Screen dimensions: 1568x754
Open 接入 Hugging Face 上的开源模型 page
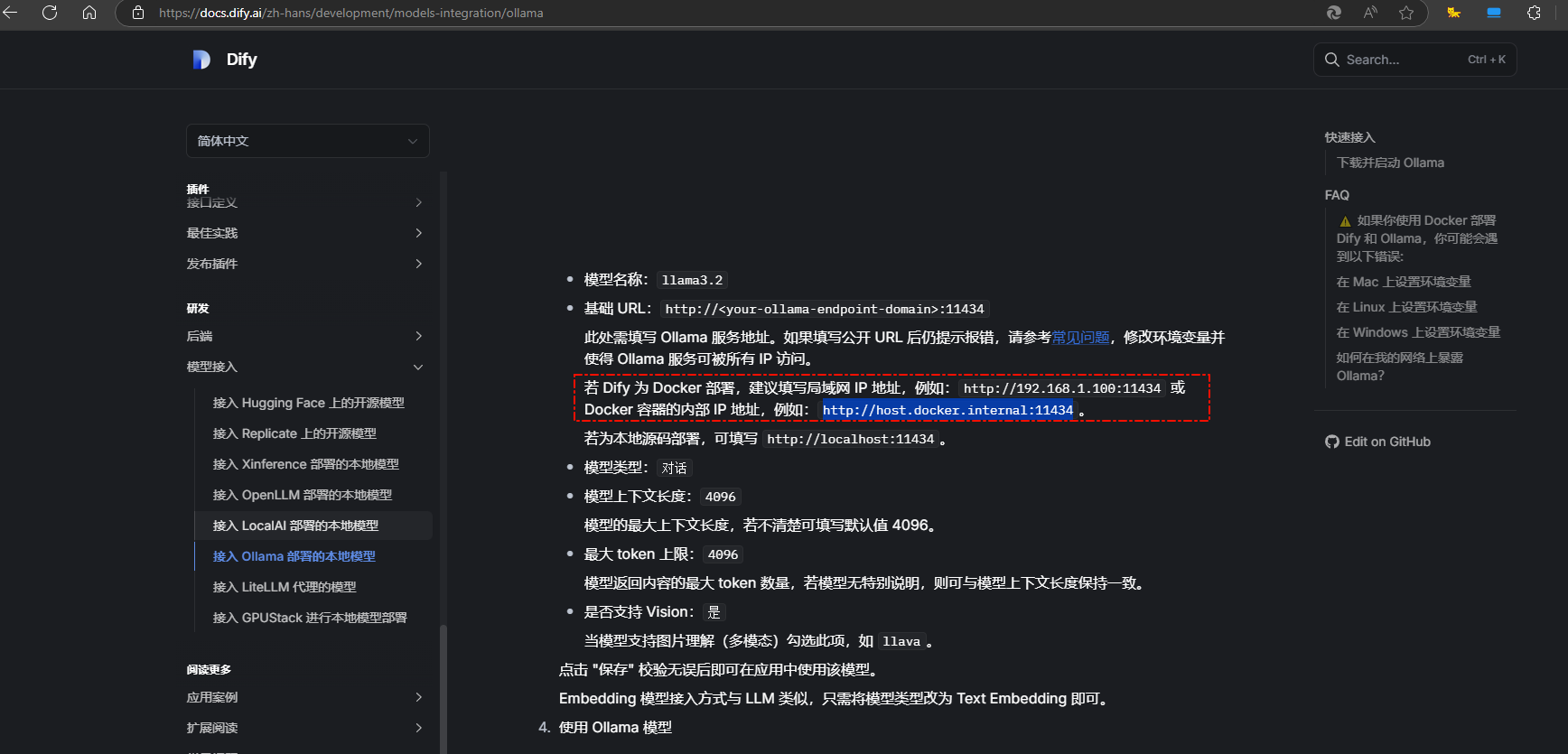(309, 403)
